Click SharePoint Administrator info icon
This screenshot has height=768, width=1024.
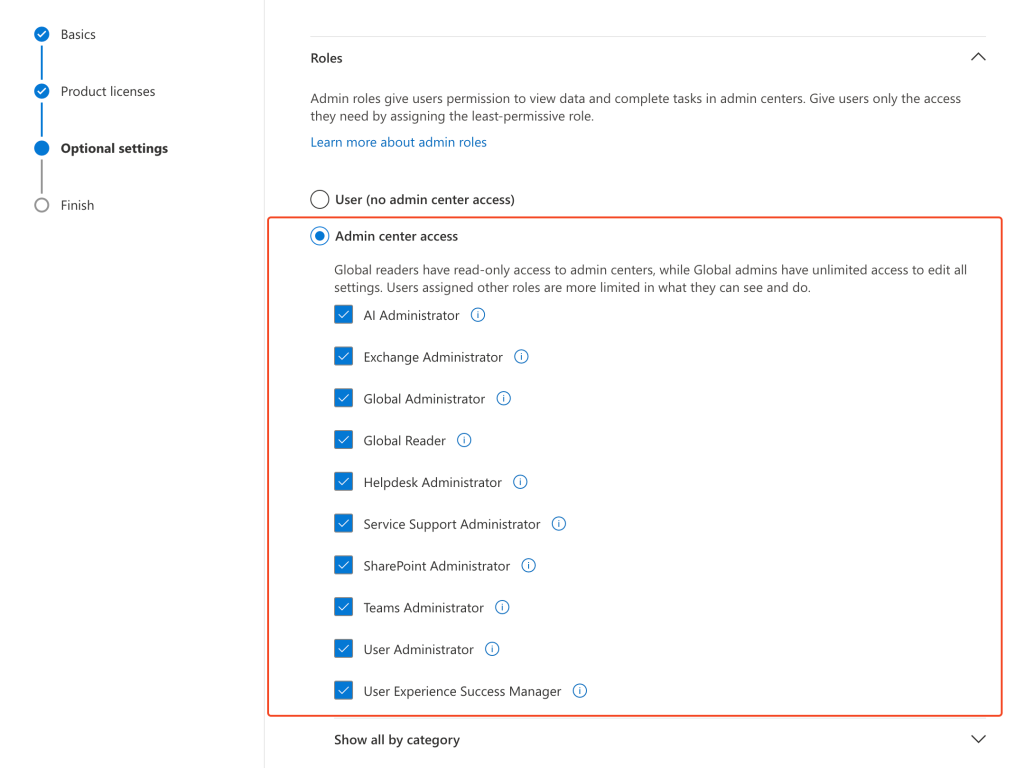[x=529, y=566]
